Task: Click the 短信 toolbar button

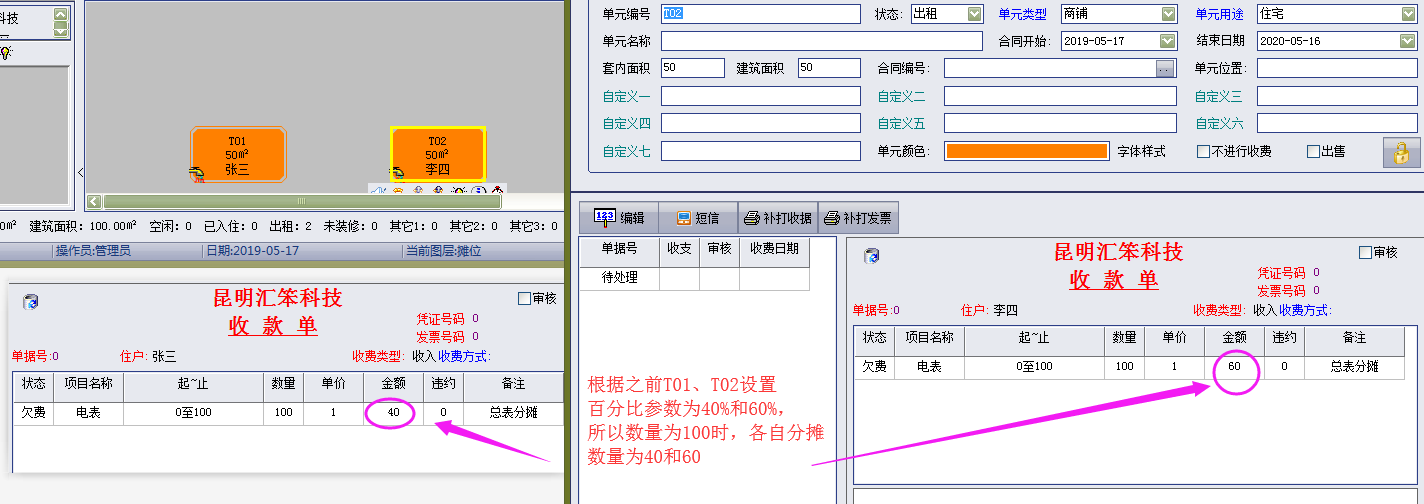Action: point(697,217)
